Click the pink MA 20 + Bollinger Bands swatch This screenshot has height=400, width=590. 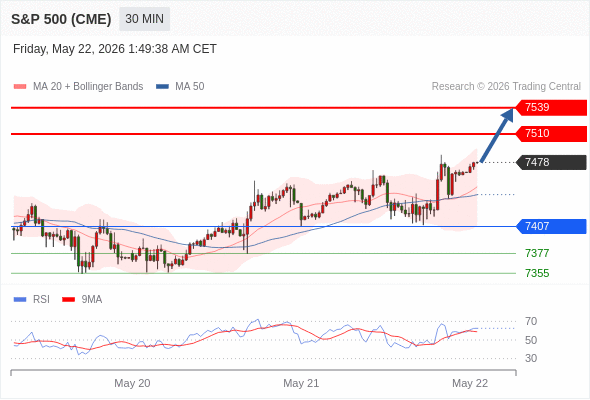(20, 87)
